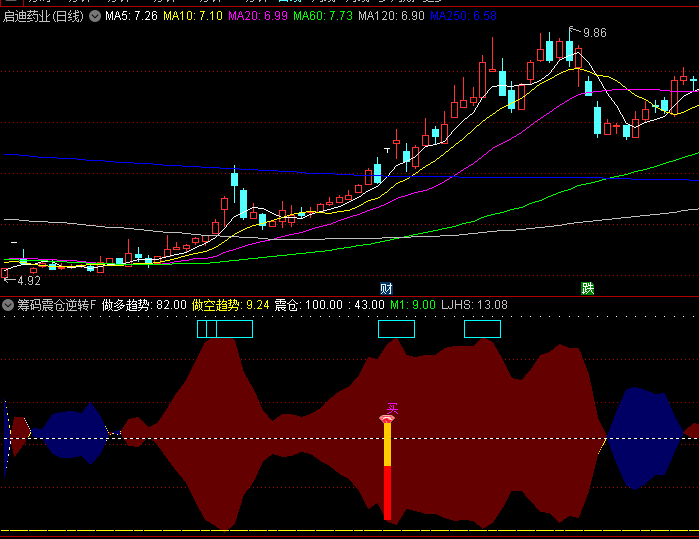The height and width of the screenshot is (539, 699).
Task: Click the yellow-red buy signal bar
Action: pos(387,470)
